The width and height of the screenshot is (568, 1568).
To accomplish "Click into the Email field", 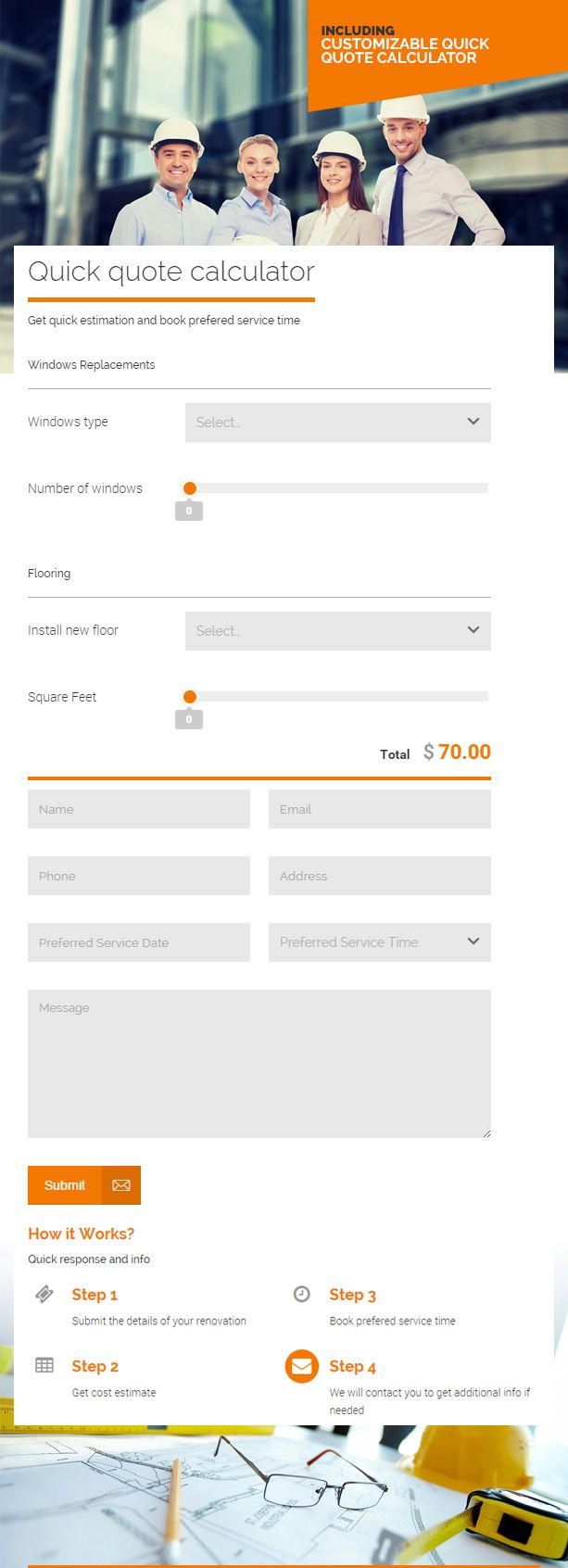I will (x=379, y=809).
